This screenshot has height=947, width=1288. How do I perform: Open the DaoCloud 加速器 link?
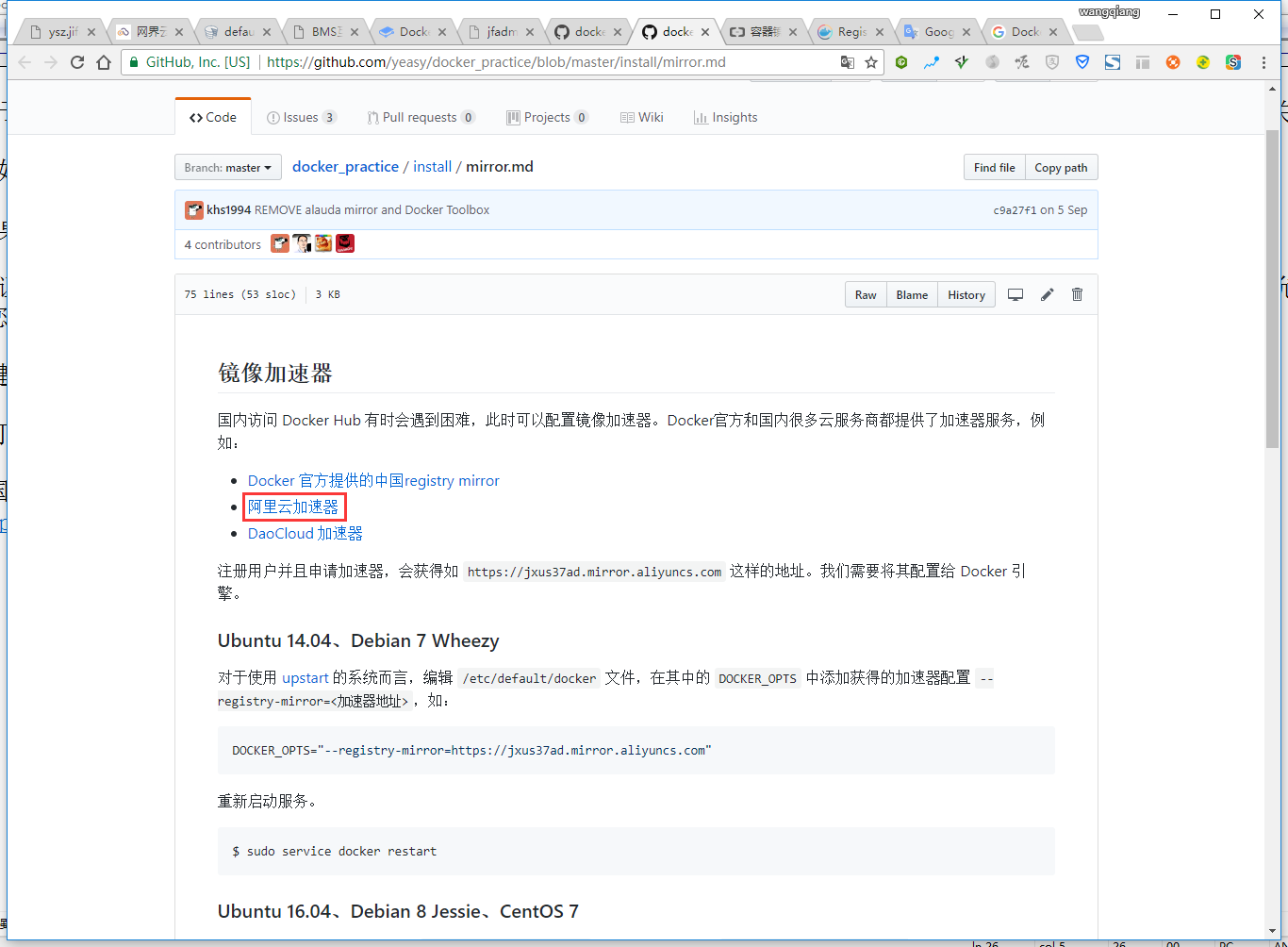pos(305,533)
